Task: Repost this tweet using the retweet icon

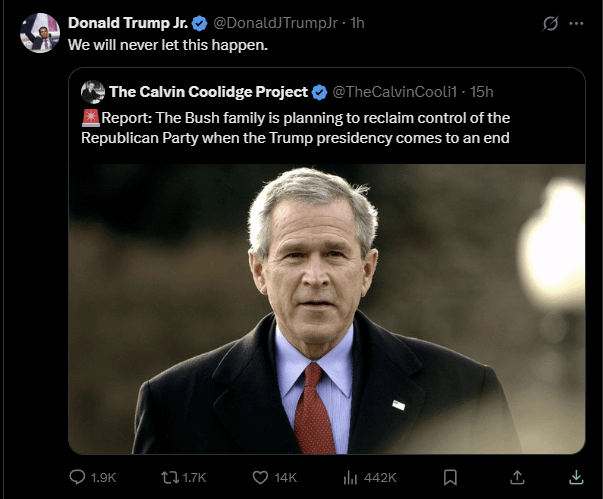Action: pos(166,478)
